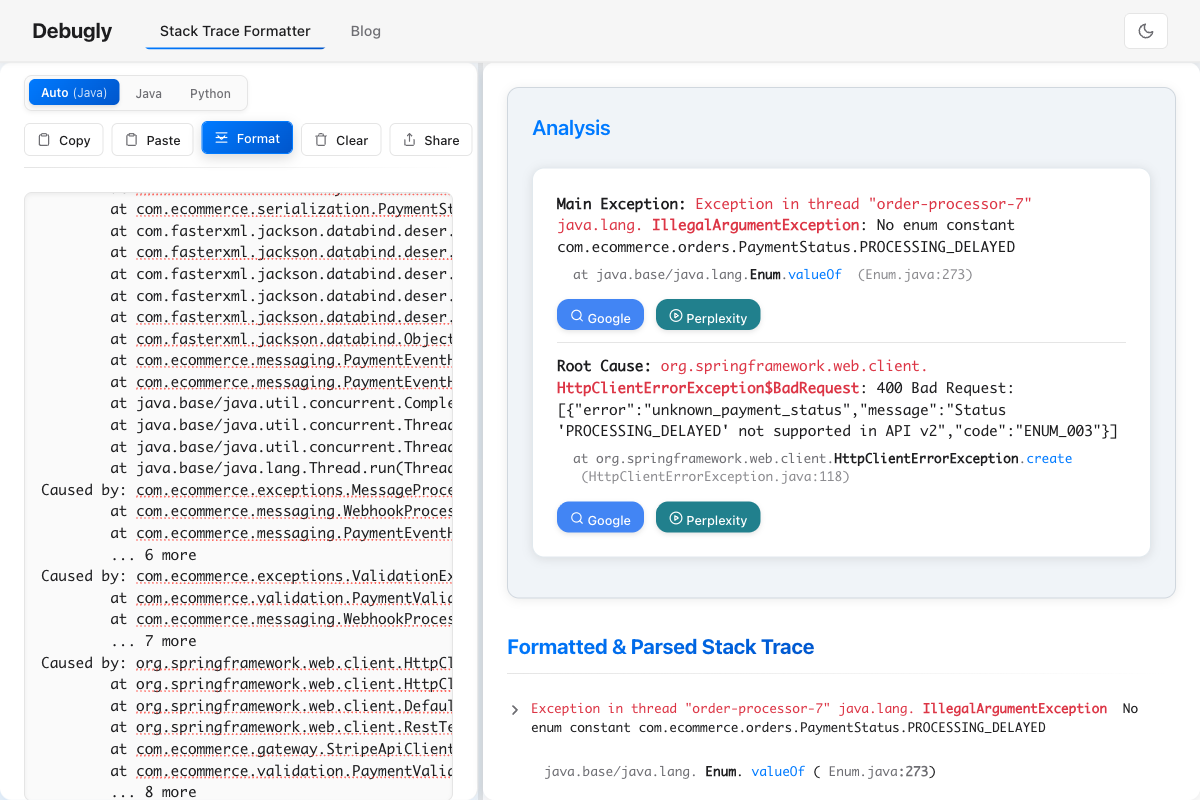Click 'at com.fasterxml.jackson.databind.Object' line
The height and width of the screenshot is (800, 1200).
point(282,339)
